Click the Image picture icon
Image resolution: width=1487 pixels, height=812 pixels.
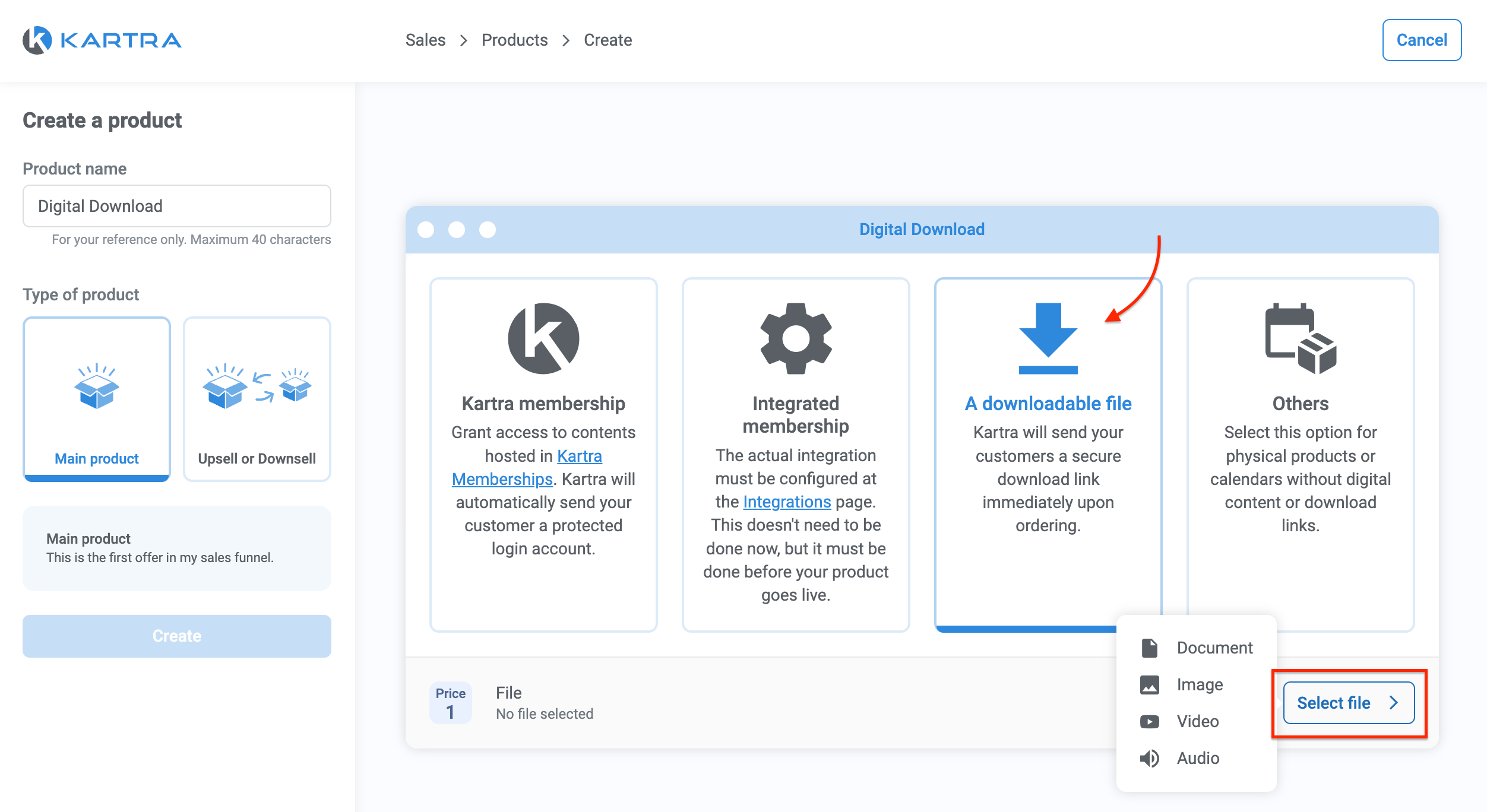pyautogui.click(x=1149, y=684)
